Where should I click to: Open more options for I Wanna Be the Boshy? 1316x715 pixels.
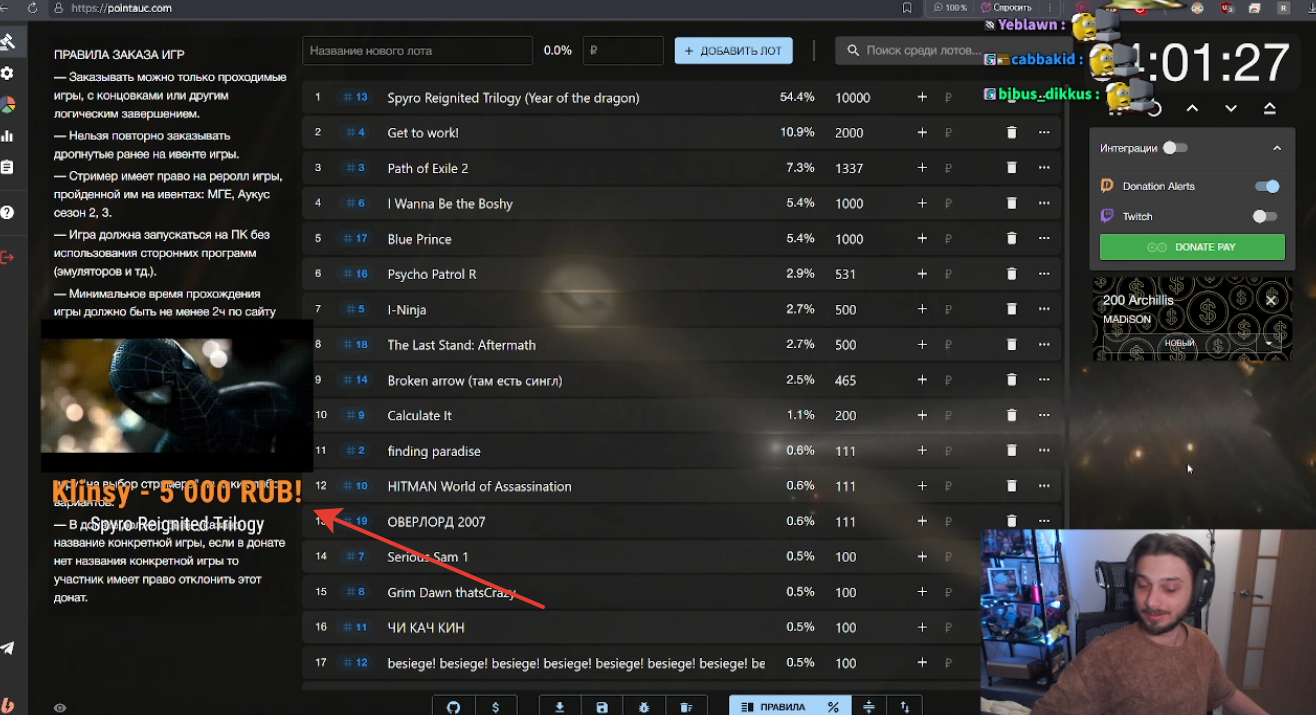1044,203
